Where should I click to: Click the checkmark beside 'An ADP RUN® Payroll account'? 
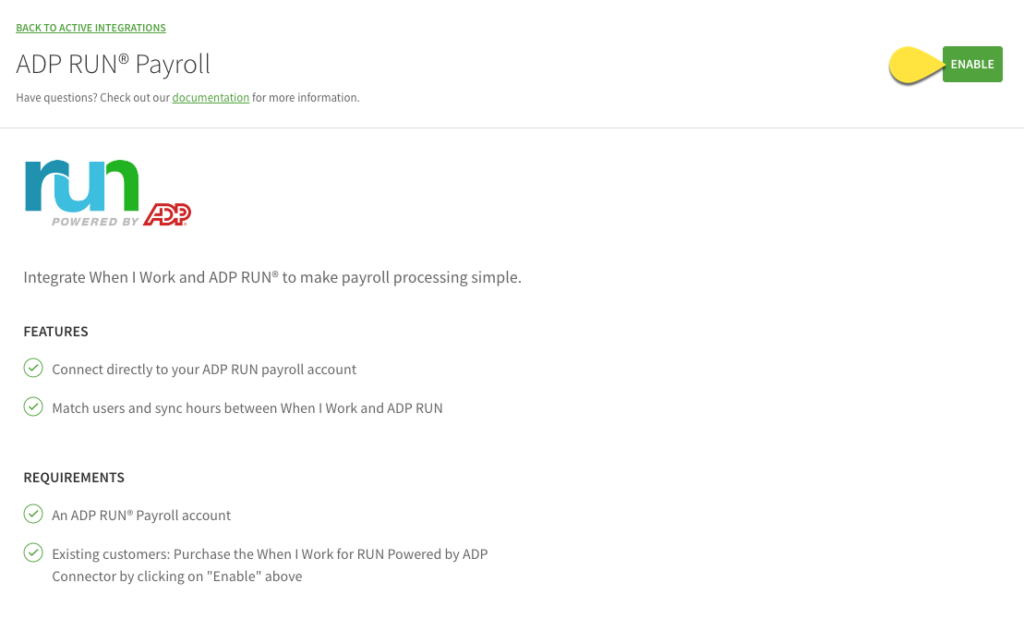[33, 514]
